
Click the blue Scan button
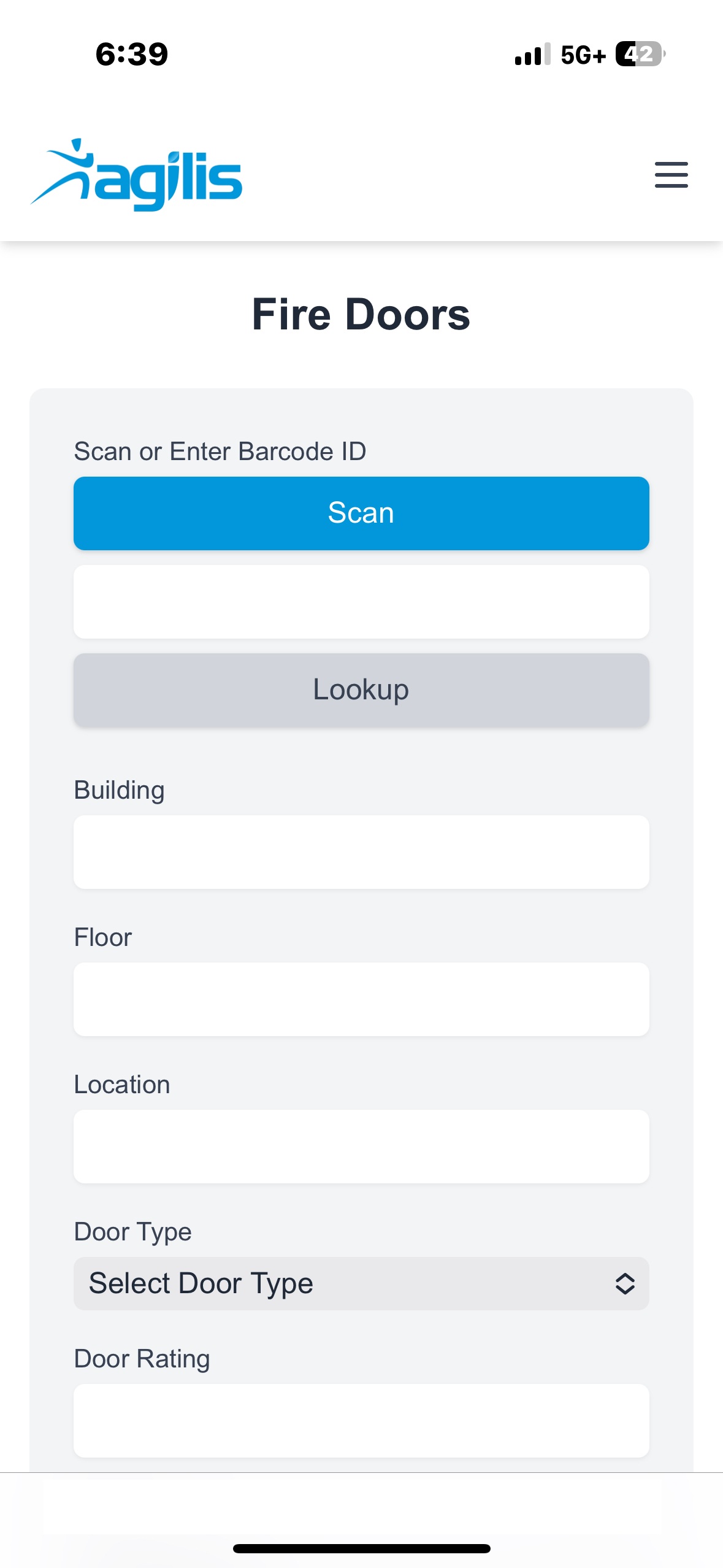(361, 513)
